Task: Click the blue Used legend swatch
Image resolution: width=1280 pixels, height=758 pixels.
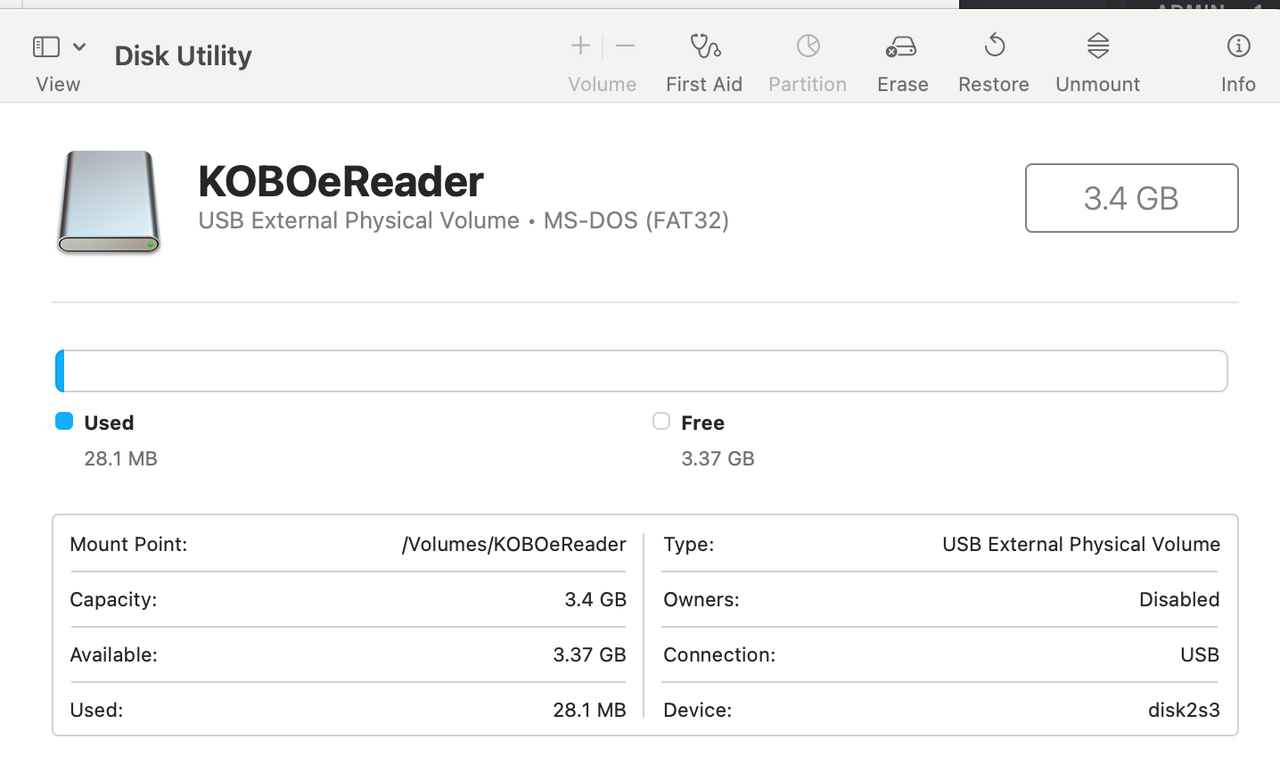Action: click(64, 421)
